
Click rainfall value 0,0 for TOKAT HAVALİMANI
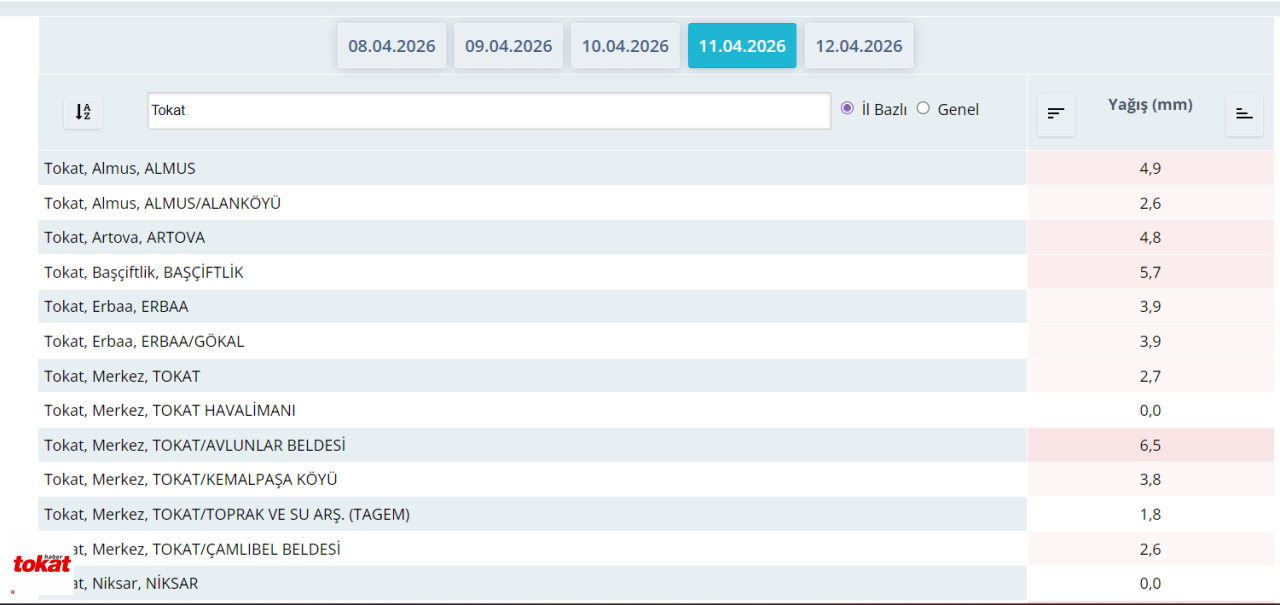pyautogui.click(x=1150, y=410)
